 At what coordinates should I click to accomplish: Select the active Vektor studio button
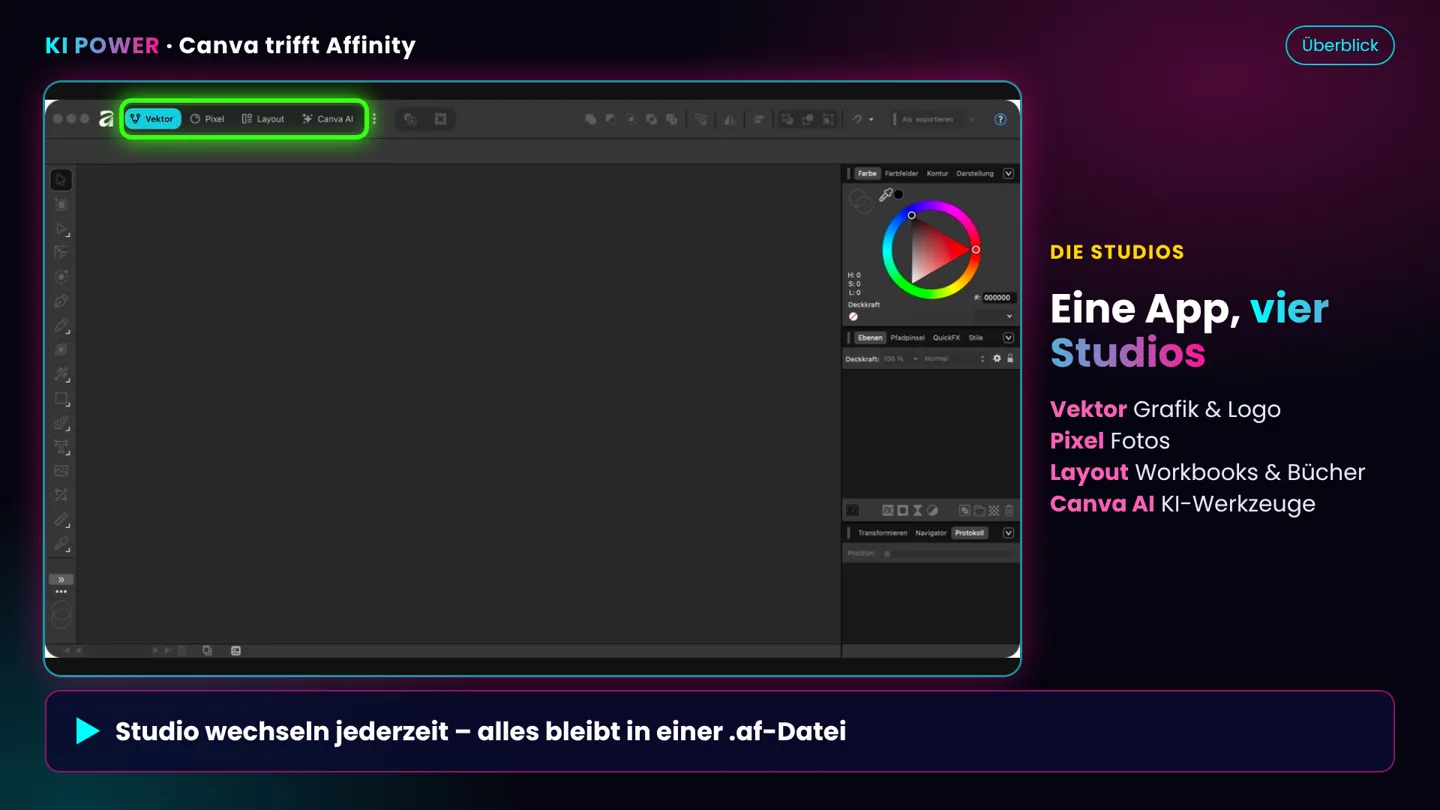click(x=153, y=119)
